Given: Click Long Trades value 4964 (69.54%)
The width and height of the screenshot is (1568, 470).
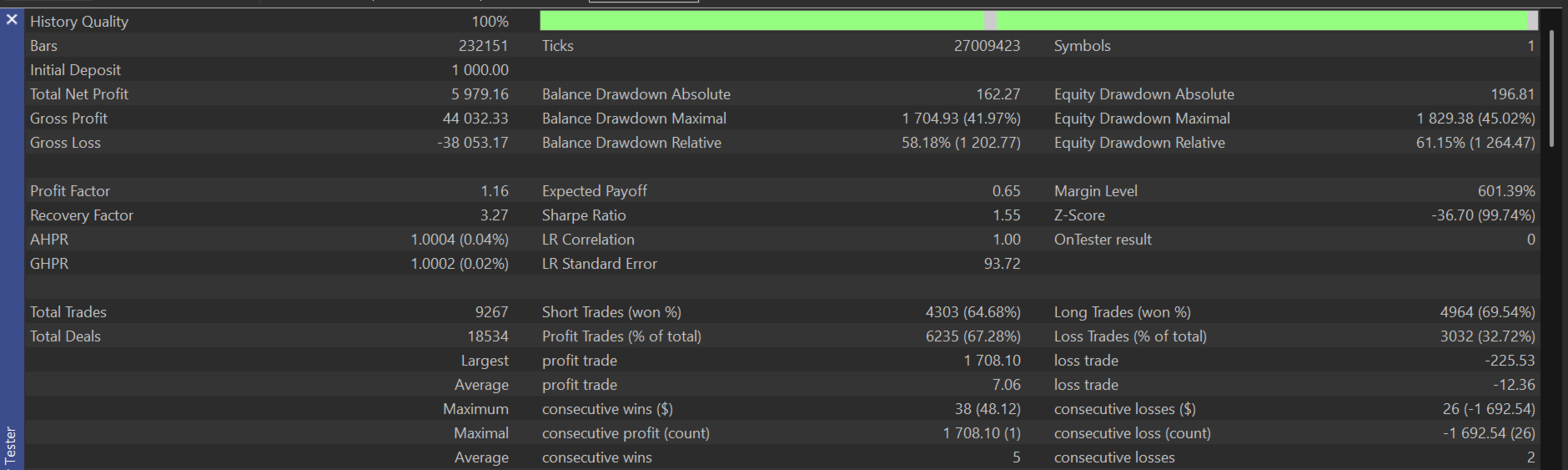Looking at the screenshot, I should click(1487, 312).
